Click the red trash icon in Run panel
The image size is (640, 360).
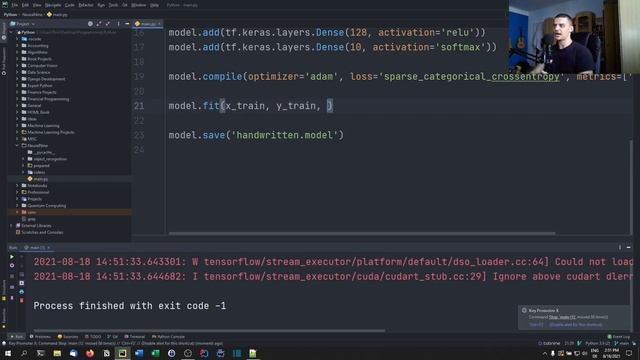coord(22,300)
